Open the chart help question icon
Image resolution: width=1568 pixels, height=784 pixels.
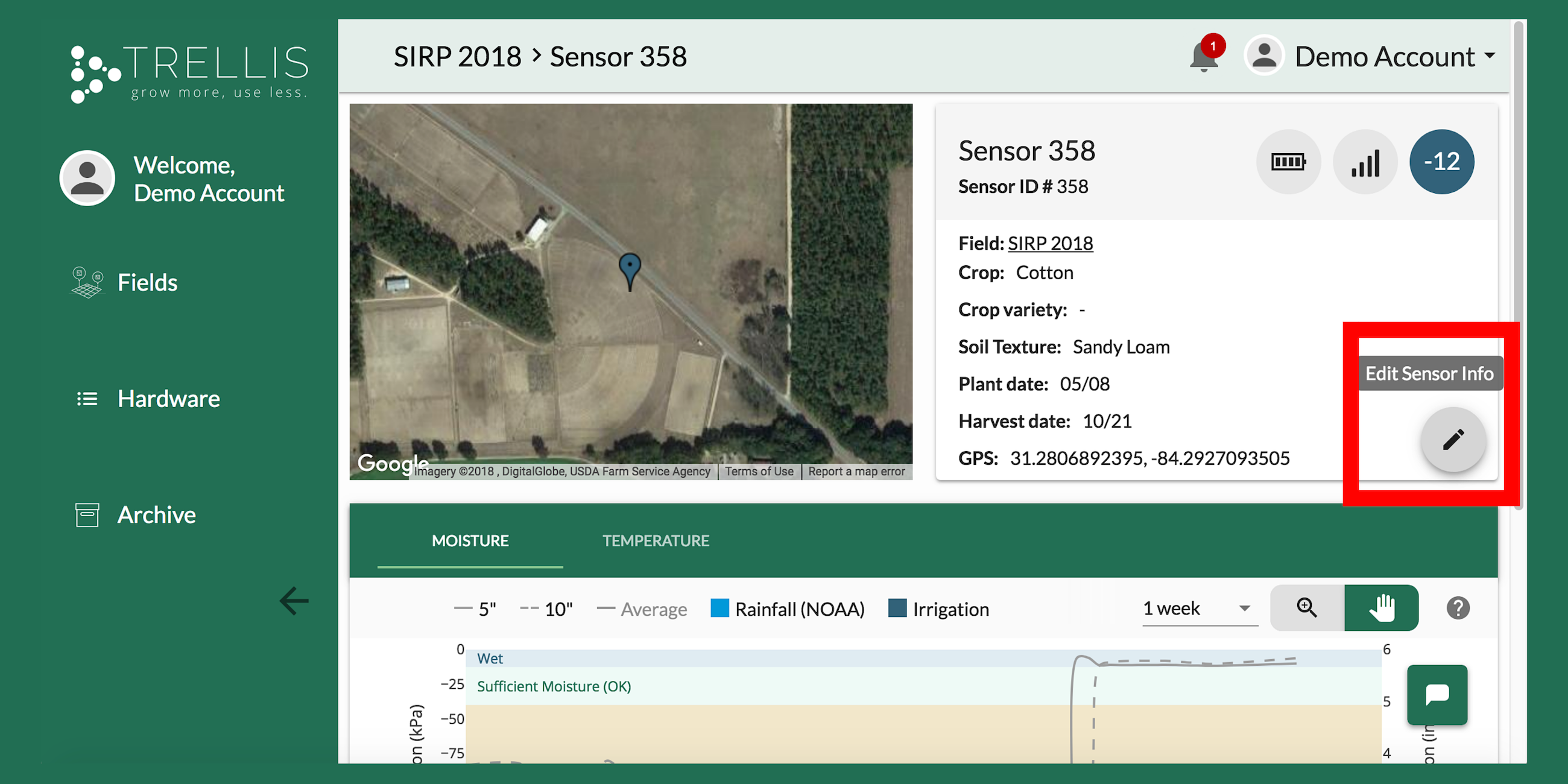click(x=1458, y=607)
